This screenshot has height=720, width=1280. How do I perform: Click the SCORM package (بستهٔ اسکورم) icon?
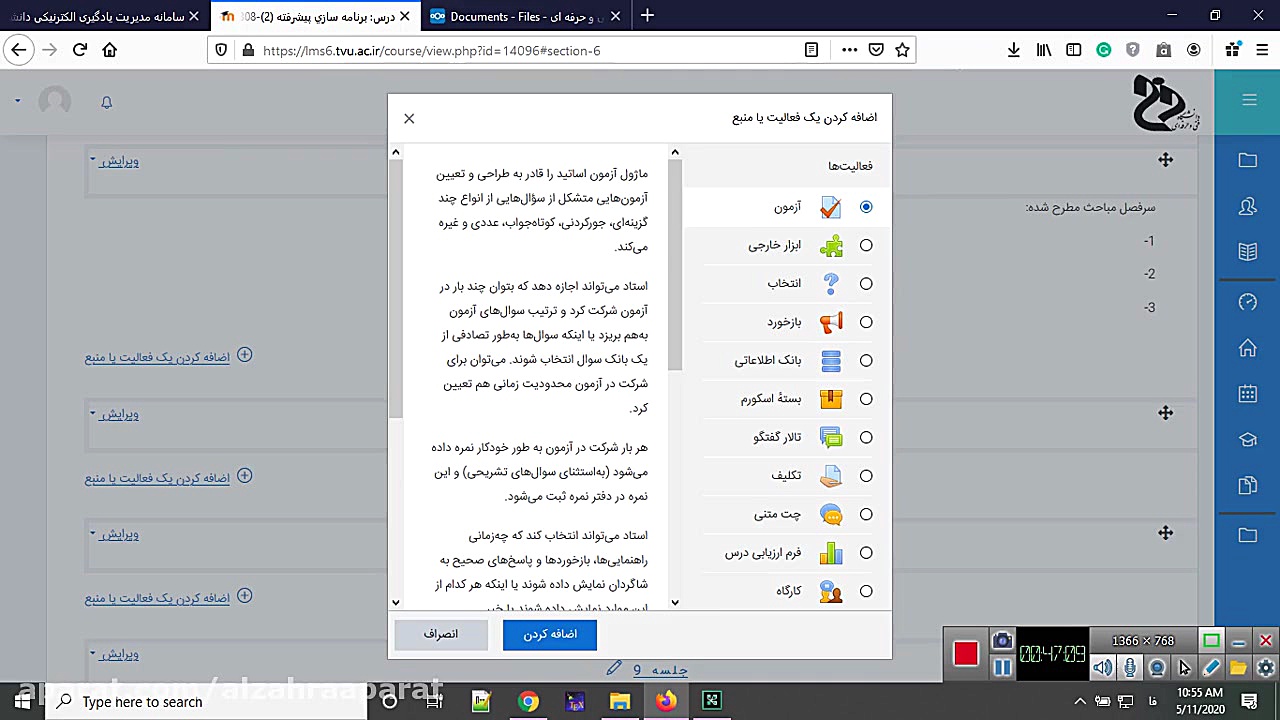pos(830,399)
